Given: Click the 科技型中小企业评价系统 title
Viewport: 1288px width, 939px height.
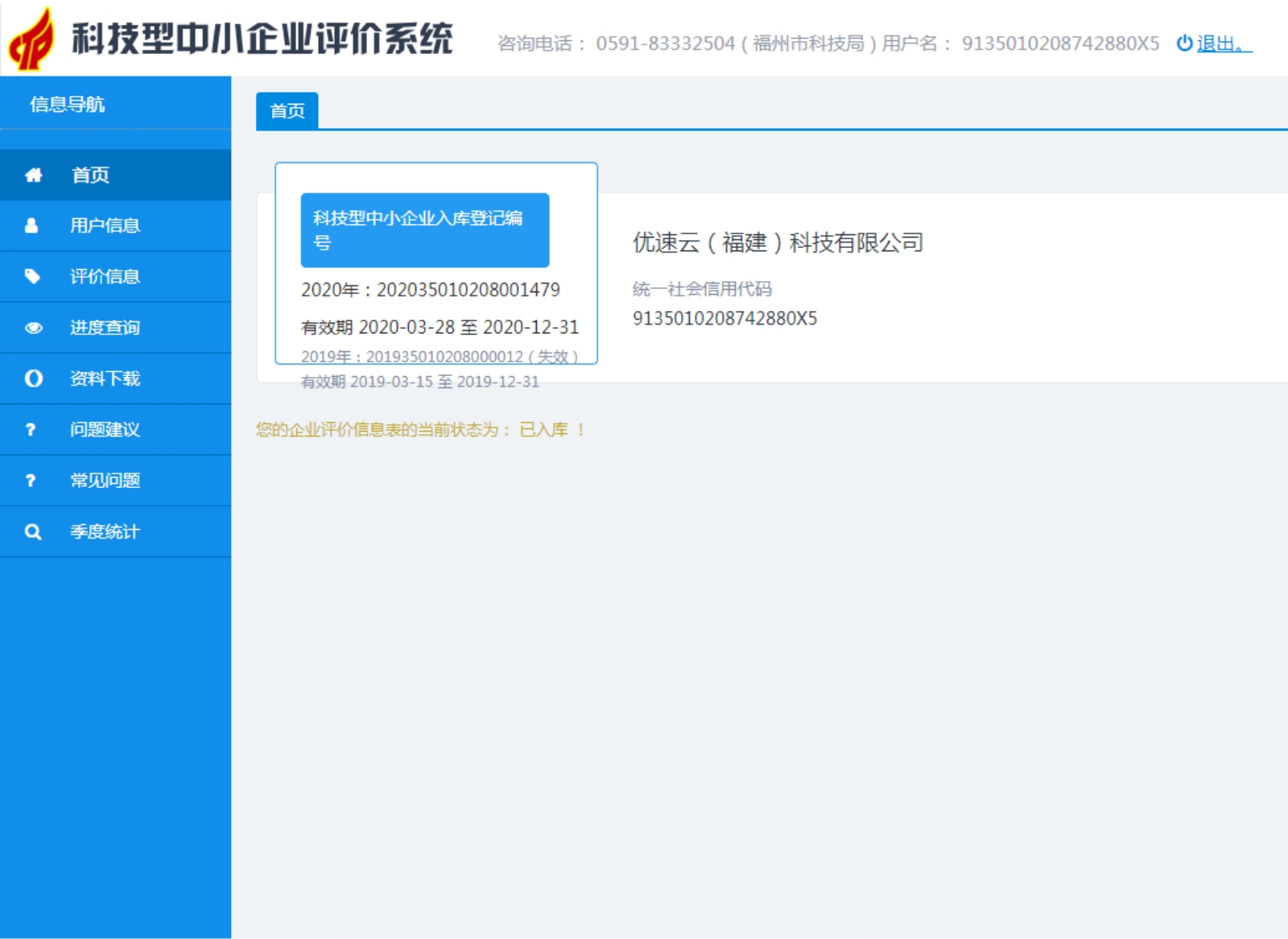Looking at the screenshot, I should pyautogui.click(x=262, y=39).
